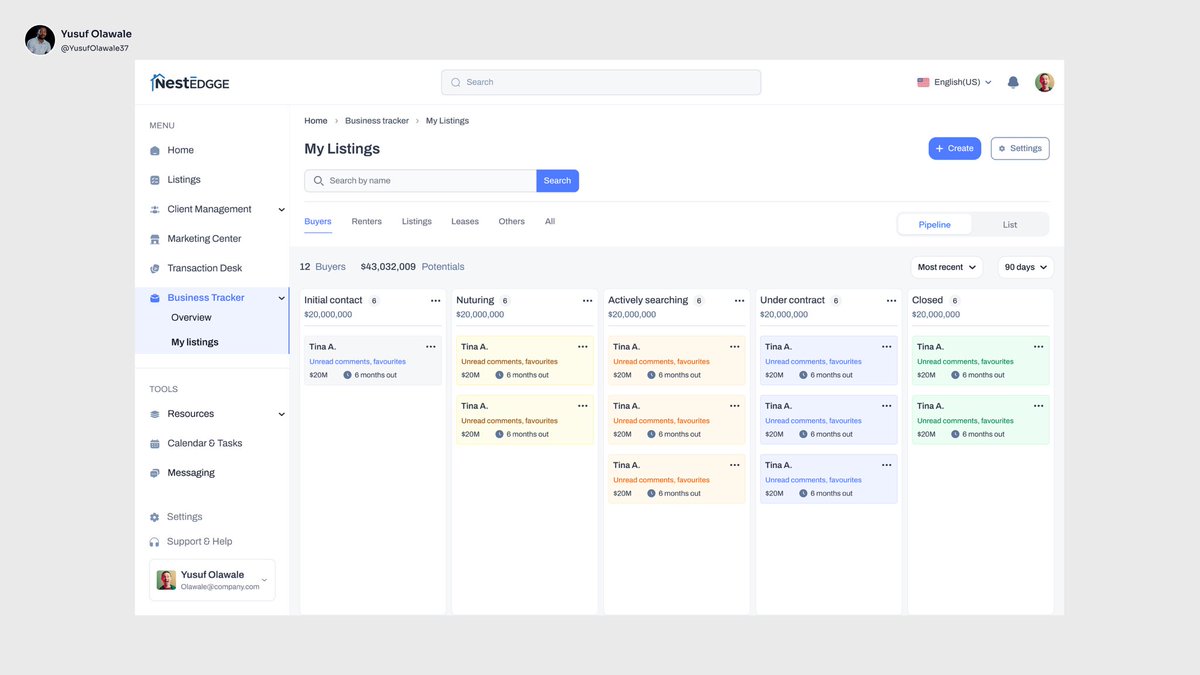Select the Pipeline view toggle
Viewport: 1200px width, 675px height.
[x=934, y=225]
